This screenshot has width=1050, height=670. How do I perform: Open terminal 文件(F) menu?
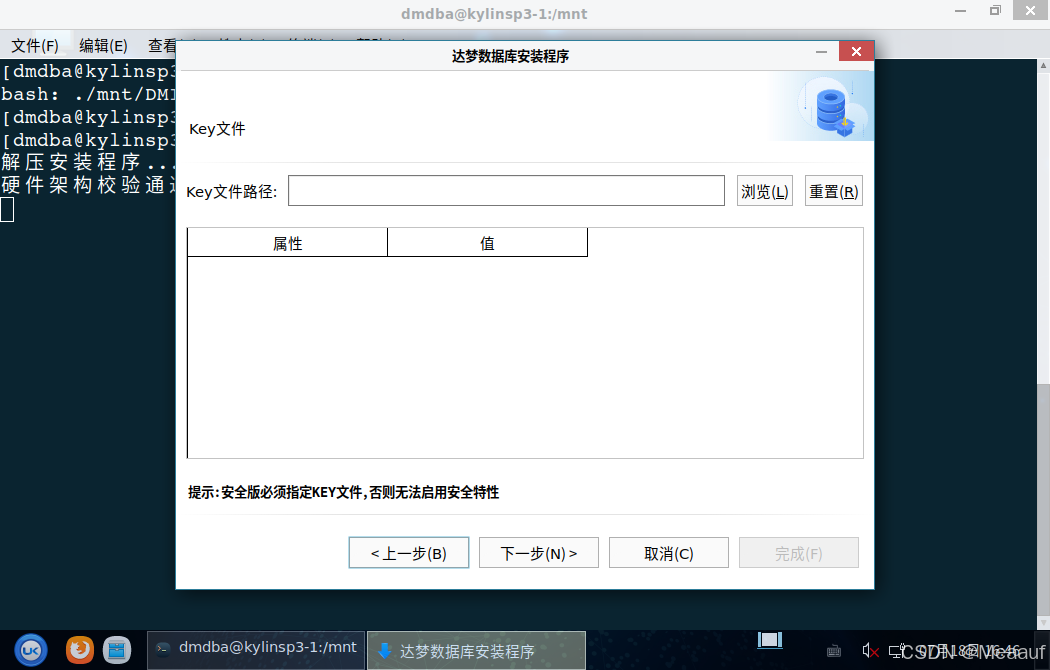pos(35,46)
